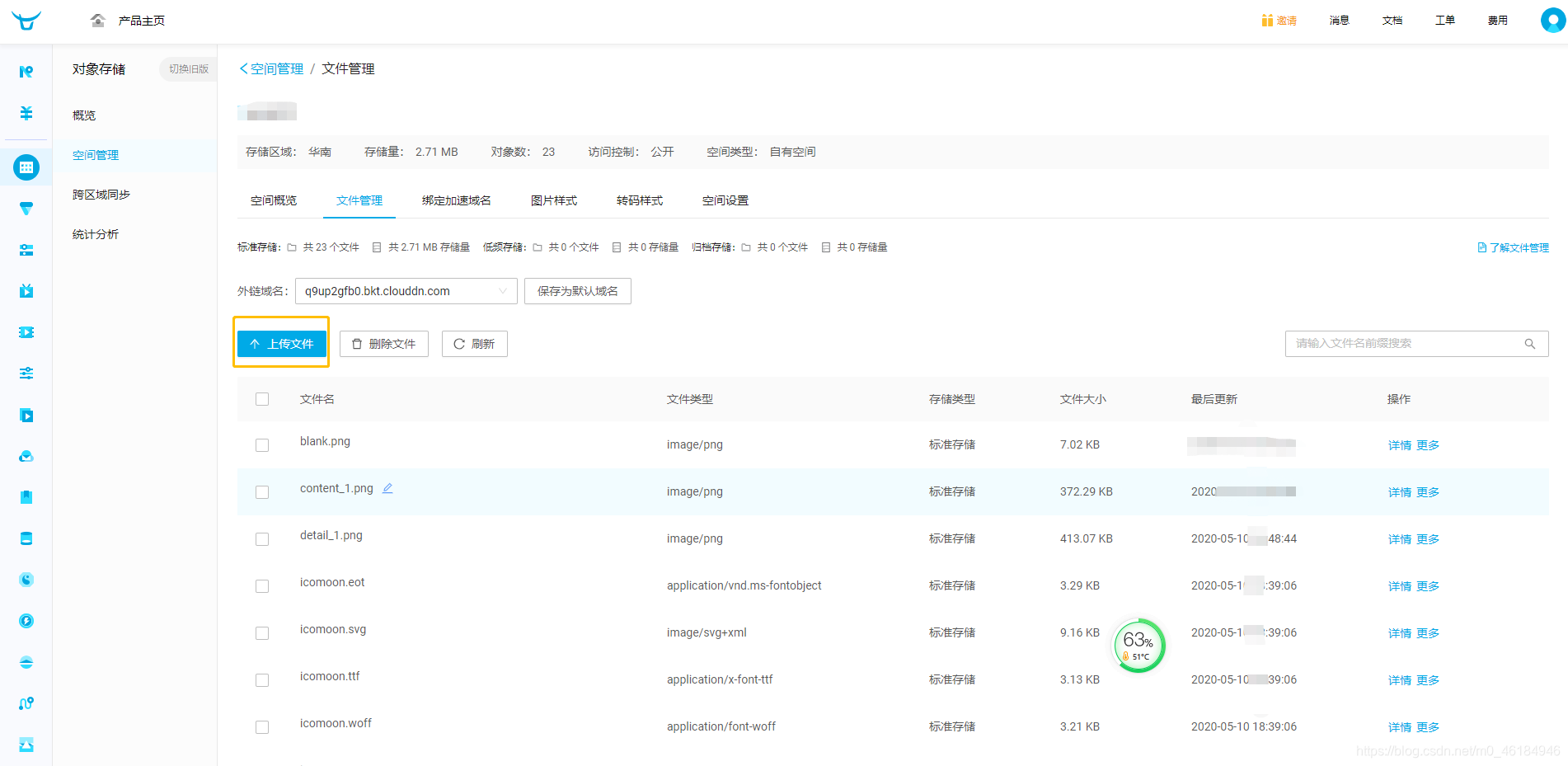
Task: Click the Qiniu bull logo
Action: (26, 21)
